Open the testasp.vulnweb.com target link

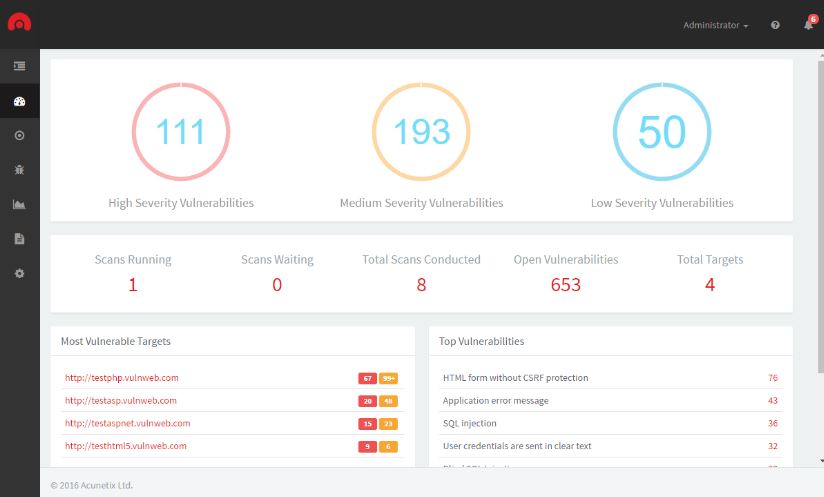121,400
